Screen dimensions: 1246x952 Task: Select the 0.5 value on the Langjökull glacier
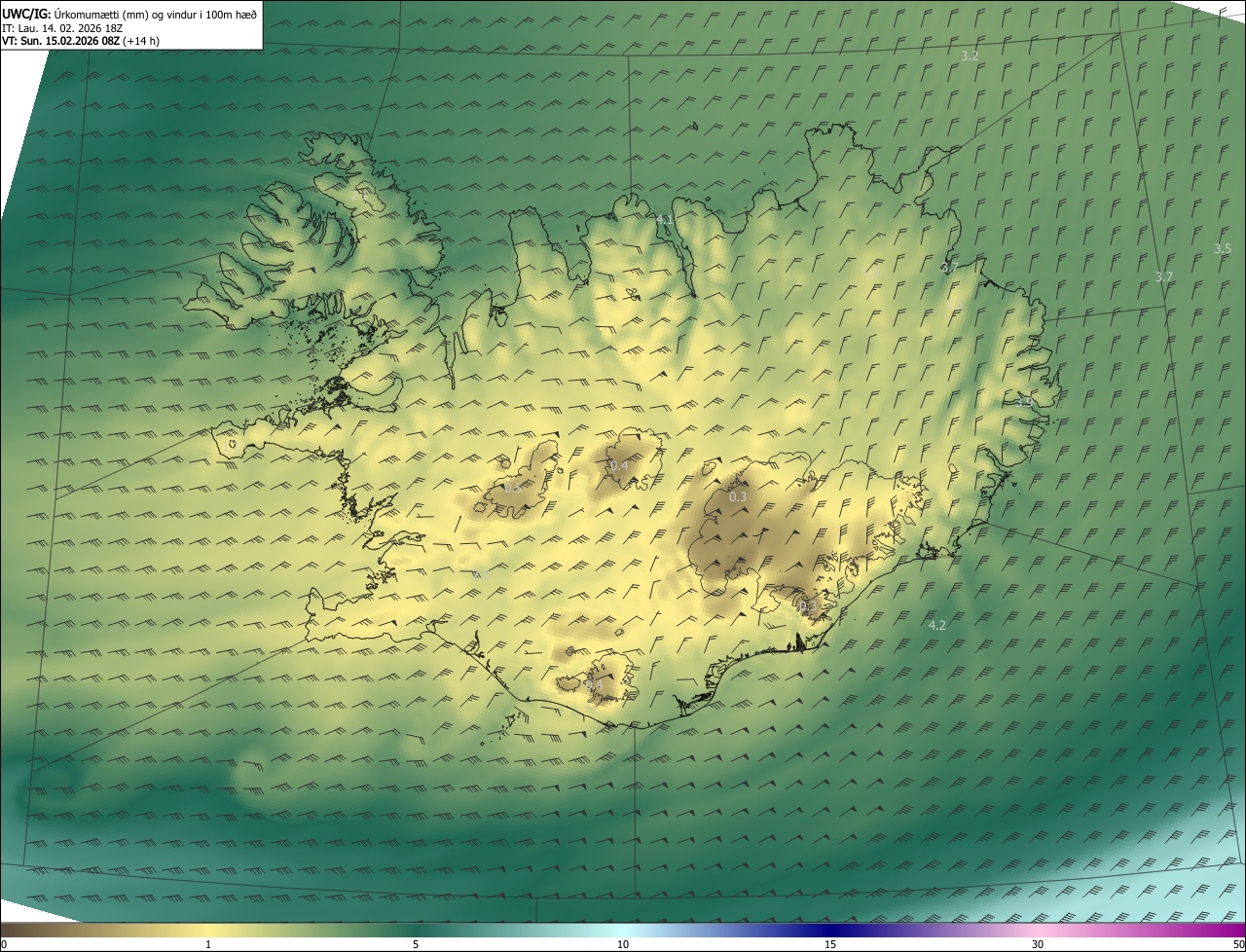pyautogui.click(x=512, y=488)
